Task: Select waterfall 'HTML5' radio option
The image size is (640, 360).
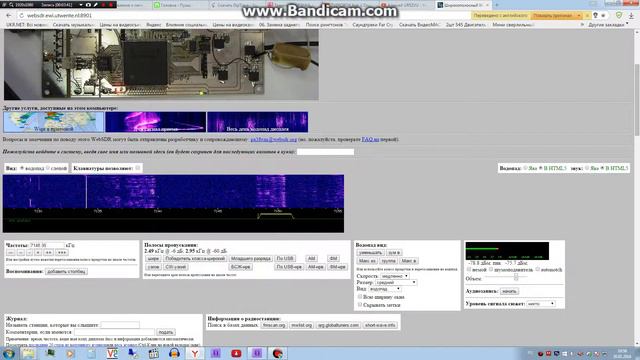Action: [540, 168]
